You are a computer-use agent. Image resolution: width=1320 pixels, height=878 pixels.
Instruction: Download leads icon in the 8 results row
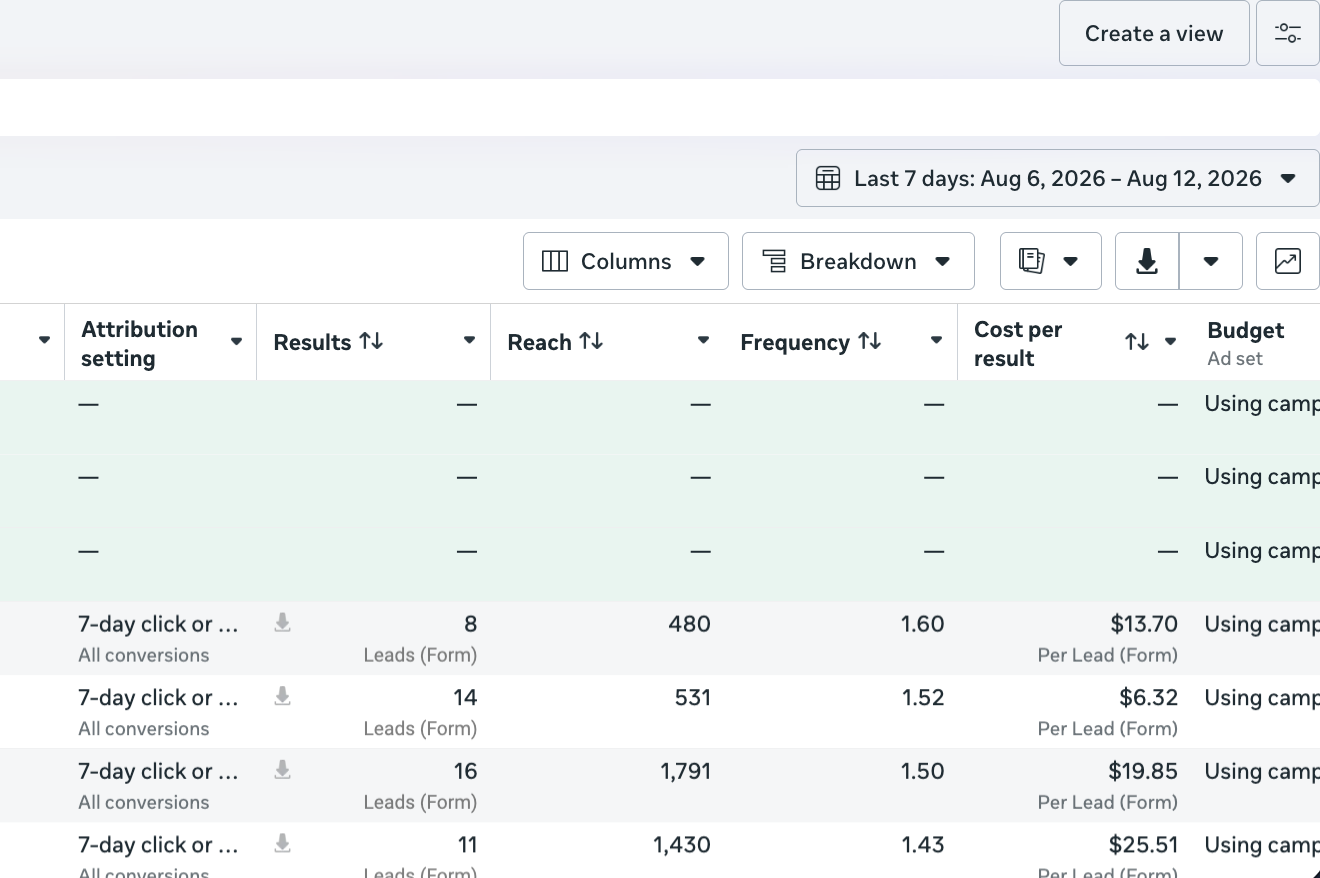click(x=283, y=623)
